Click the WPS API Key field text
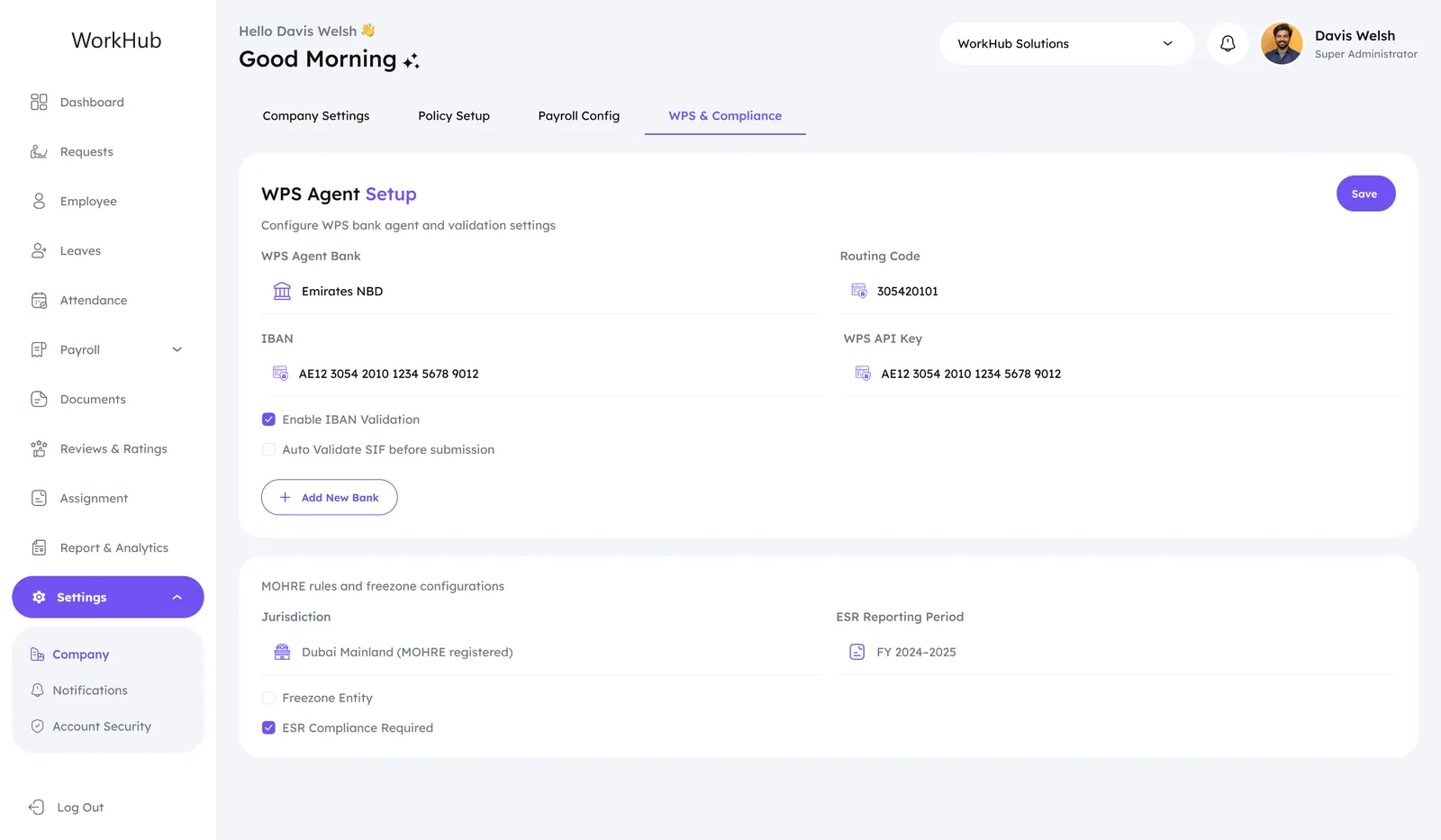 (971, 374)
